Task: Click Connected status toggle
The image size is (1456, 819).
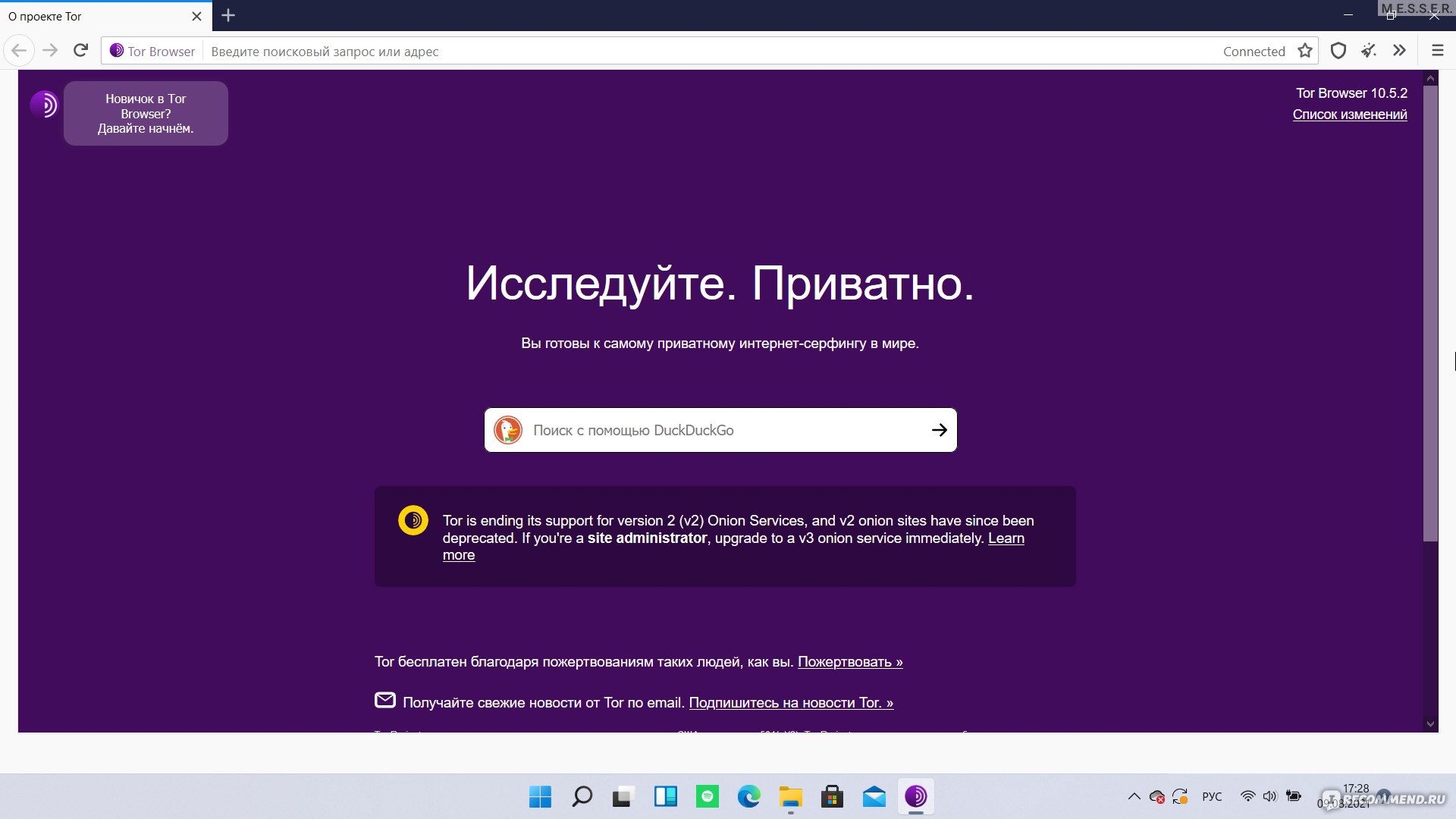Action: click(x=1253, y=50)
